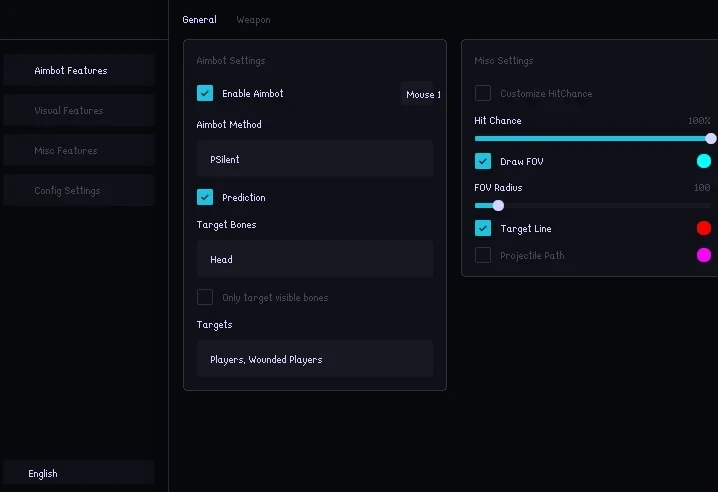Click the Aimbot Method label
718x492 pixels.
229,124
